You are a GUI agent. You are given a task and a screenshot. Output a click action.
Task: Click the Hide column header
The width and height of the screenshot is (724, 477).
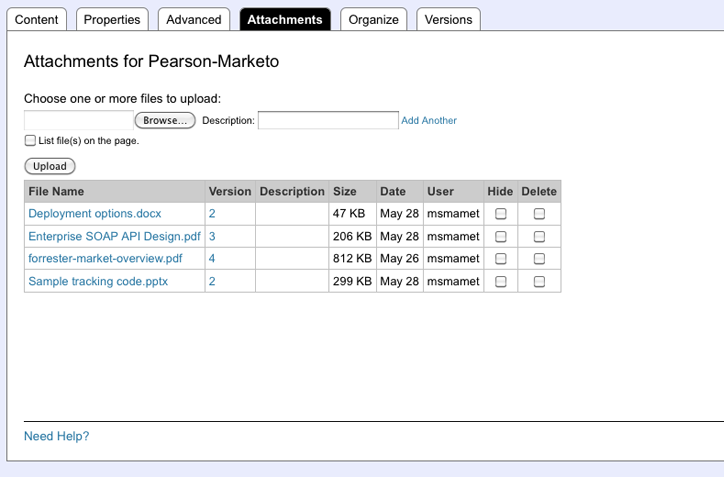(x=501, y=192)
